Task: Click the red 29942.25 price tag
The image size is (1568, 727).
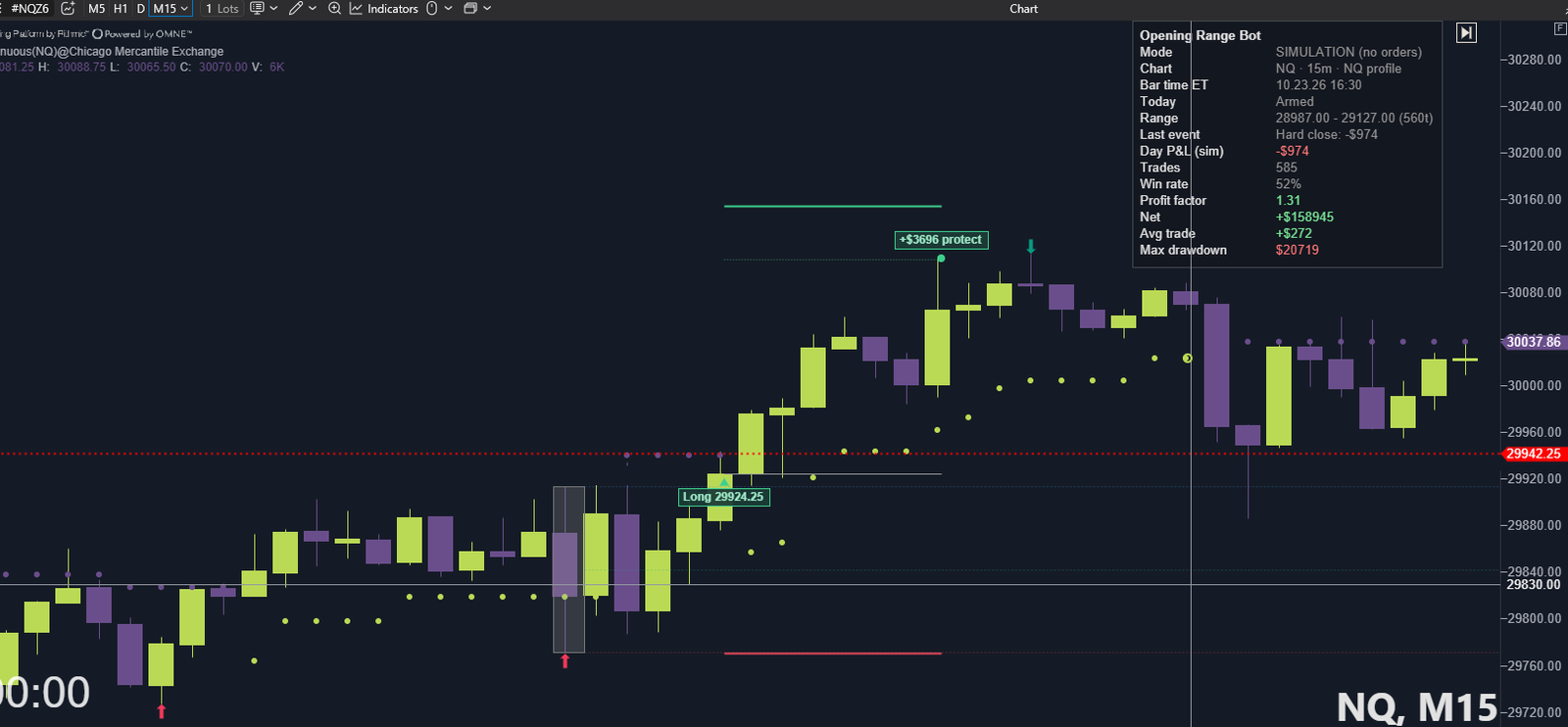Action: coord(1534,454)
